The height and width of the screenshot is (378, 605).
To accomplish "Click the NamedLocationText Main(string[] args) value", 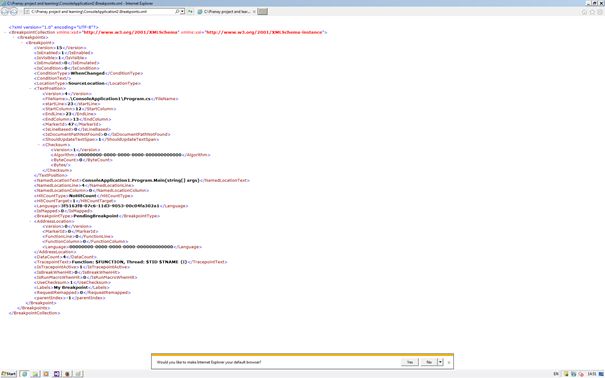I will pos(141,180).
